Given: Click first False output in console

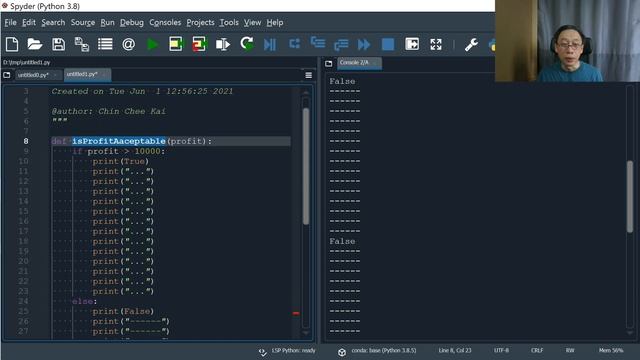Looking at the screenshot, I should (342, 81).
